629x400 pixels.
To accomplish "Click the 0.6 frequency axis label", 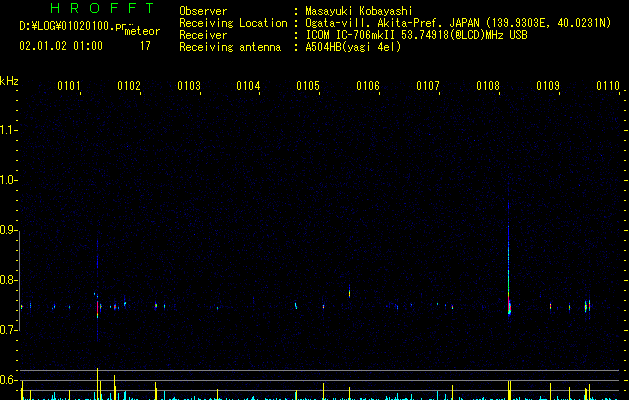I will pos(8,380).
